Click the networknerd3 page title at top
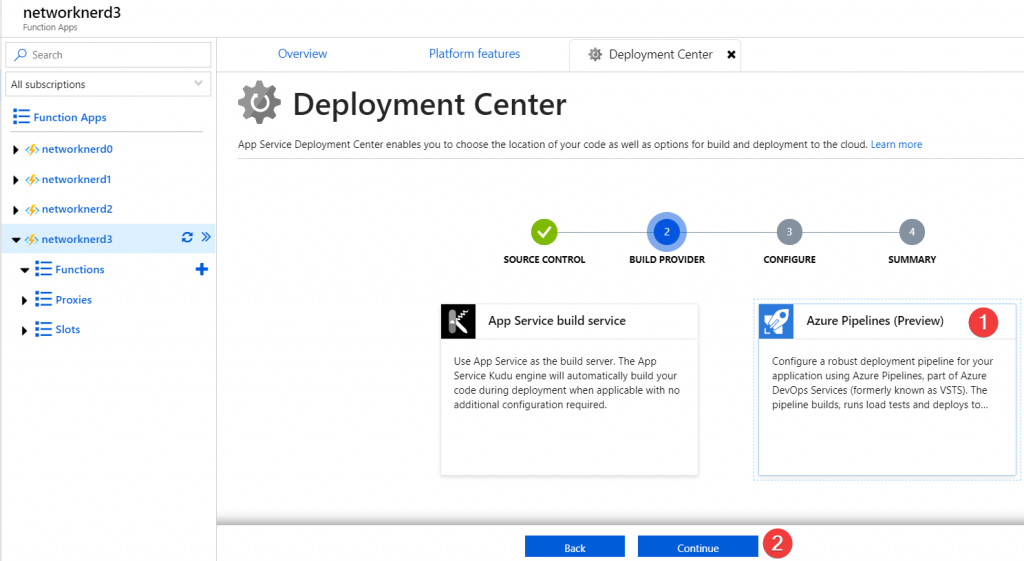1024x561 pixels. 72,12
